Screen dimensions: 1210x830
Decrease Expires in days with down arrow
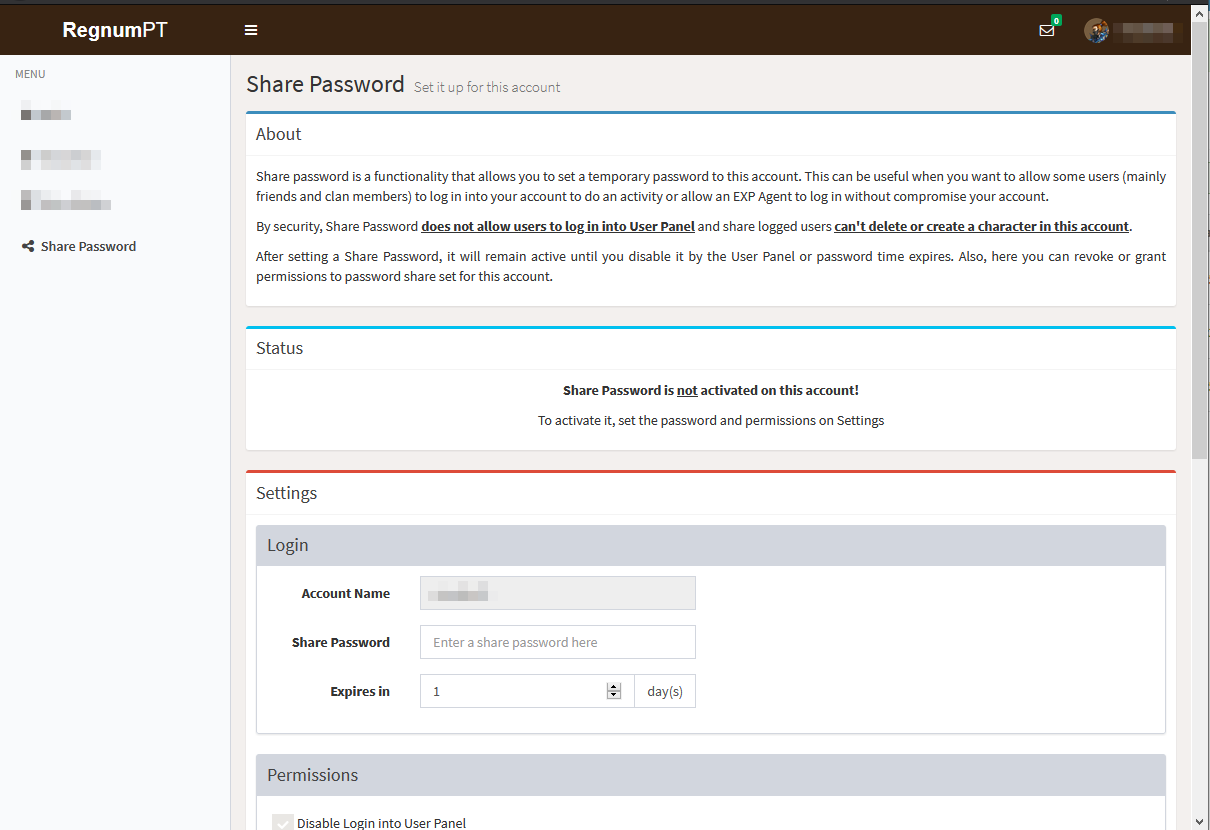[x=614, y=696]
